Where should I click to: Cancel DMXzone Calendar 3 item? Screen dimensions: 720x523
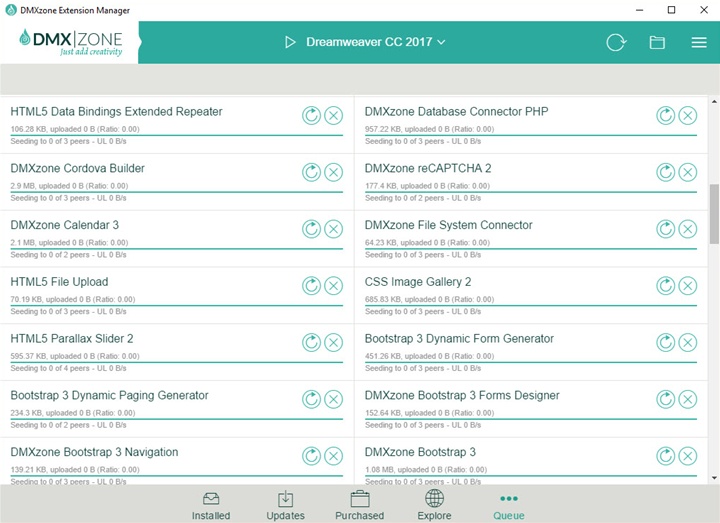pyautogui.click(x=334, y=229)
